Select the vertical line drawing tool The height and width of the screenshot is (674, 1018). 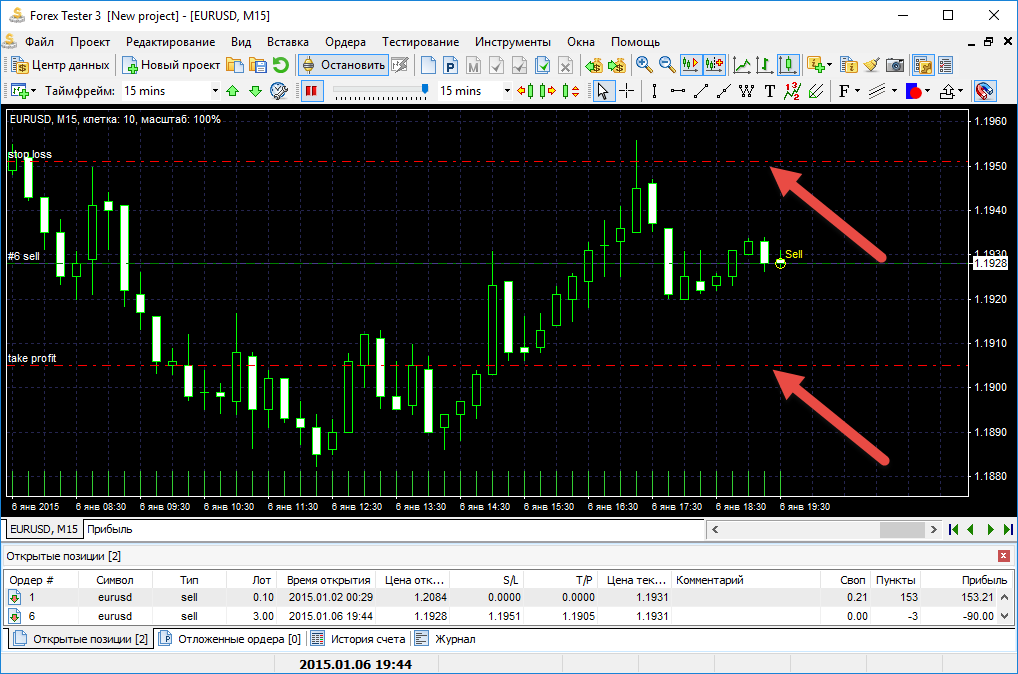[654, 91]
